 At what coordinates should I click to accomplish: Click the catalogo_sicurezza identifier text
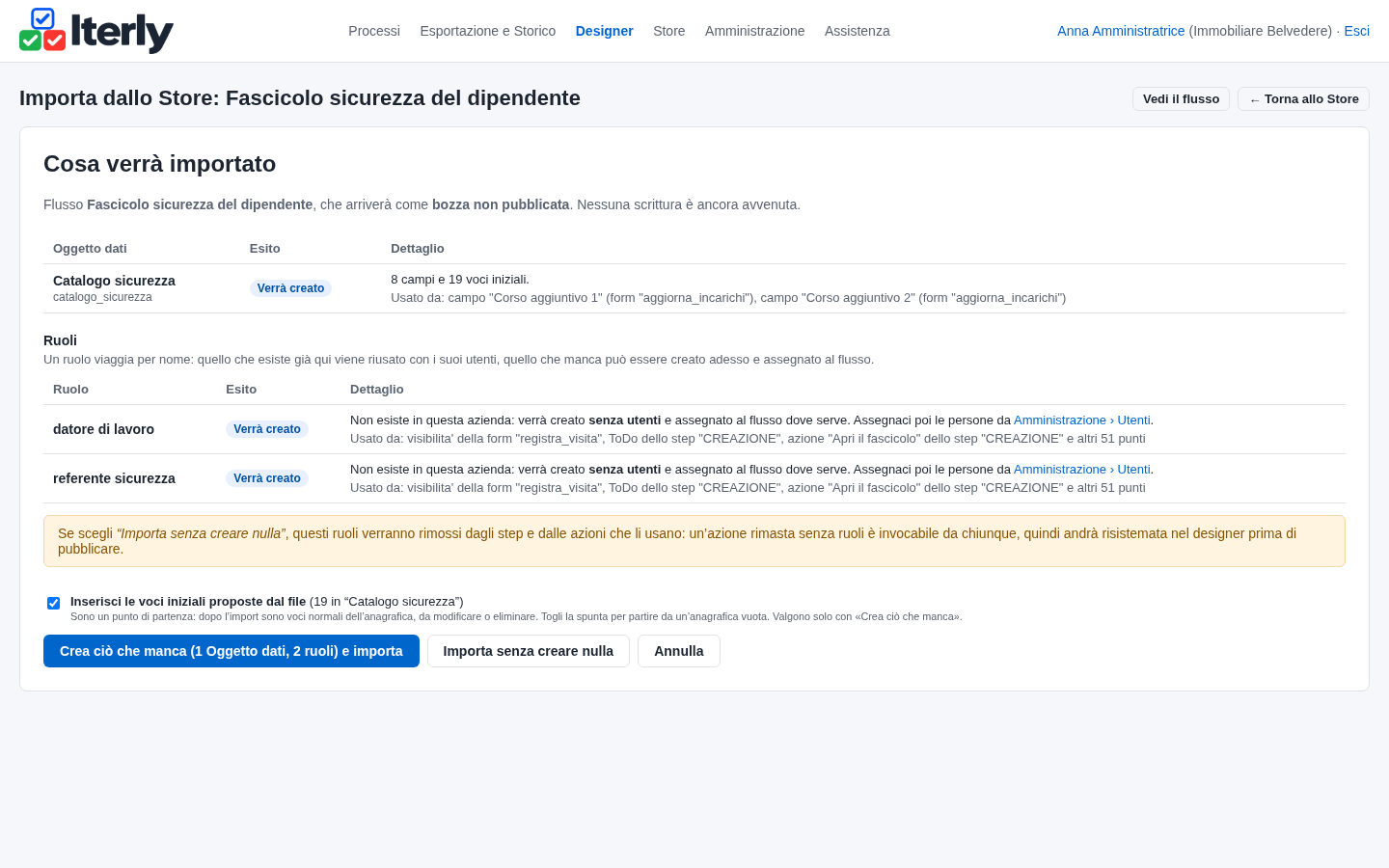click(x=102, y=297)
